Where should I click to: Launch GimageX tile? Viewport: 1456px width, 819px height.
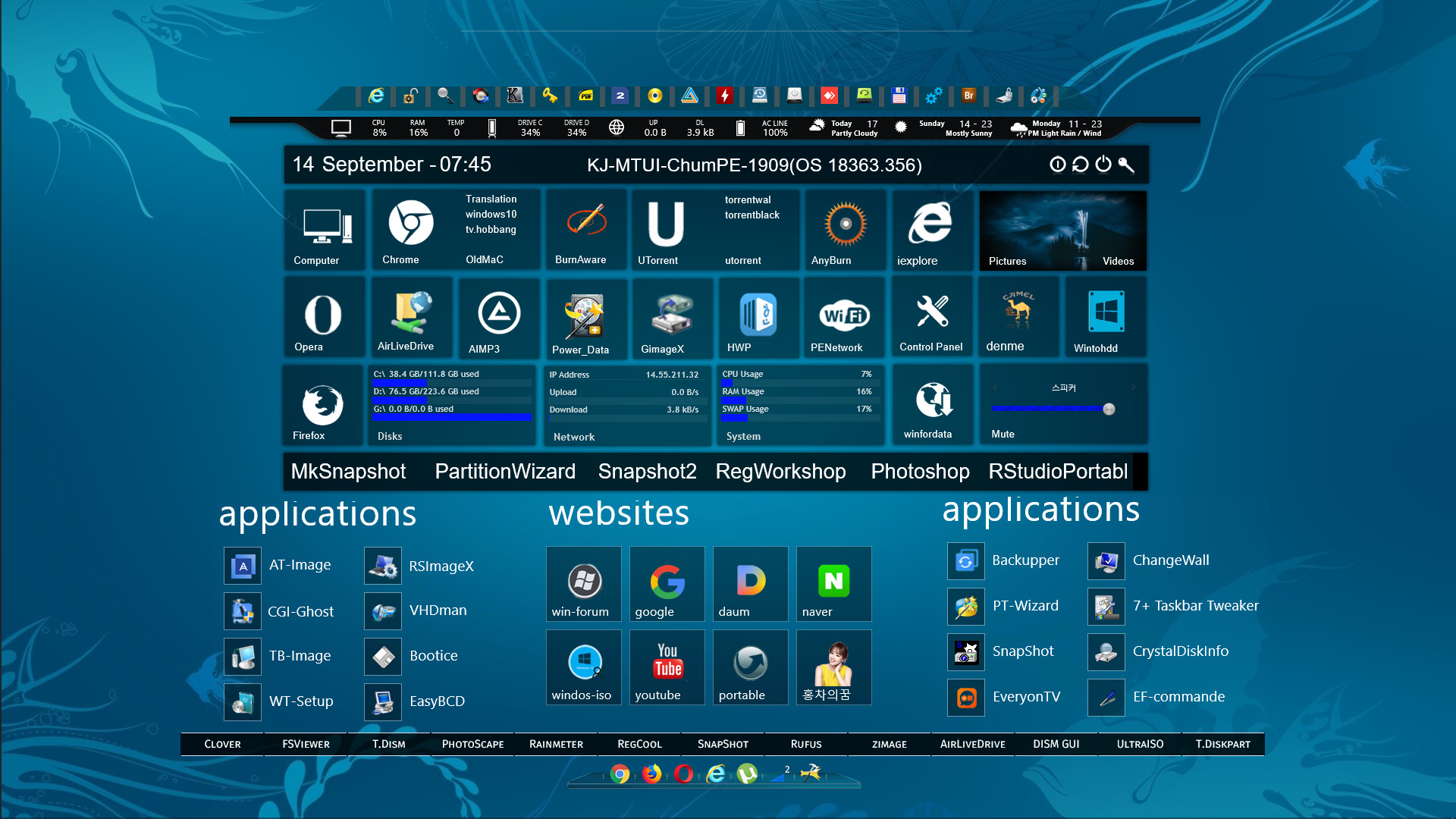[673, 318]
